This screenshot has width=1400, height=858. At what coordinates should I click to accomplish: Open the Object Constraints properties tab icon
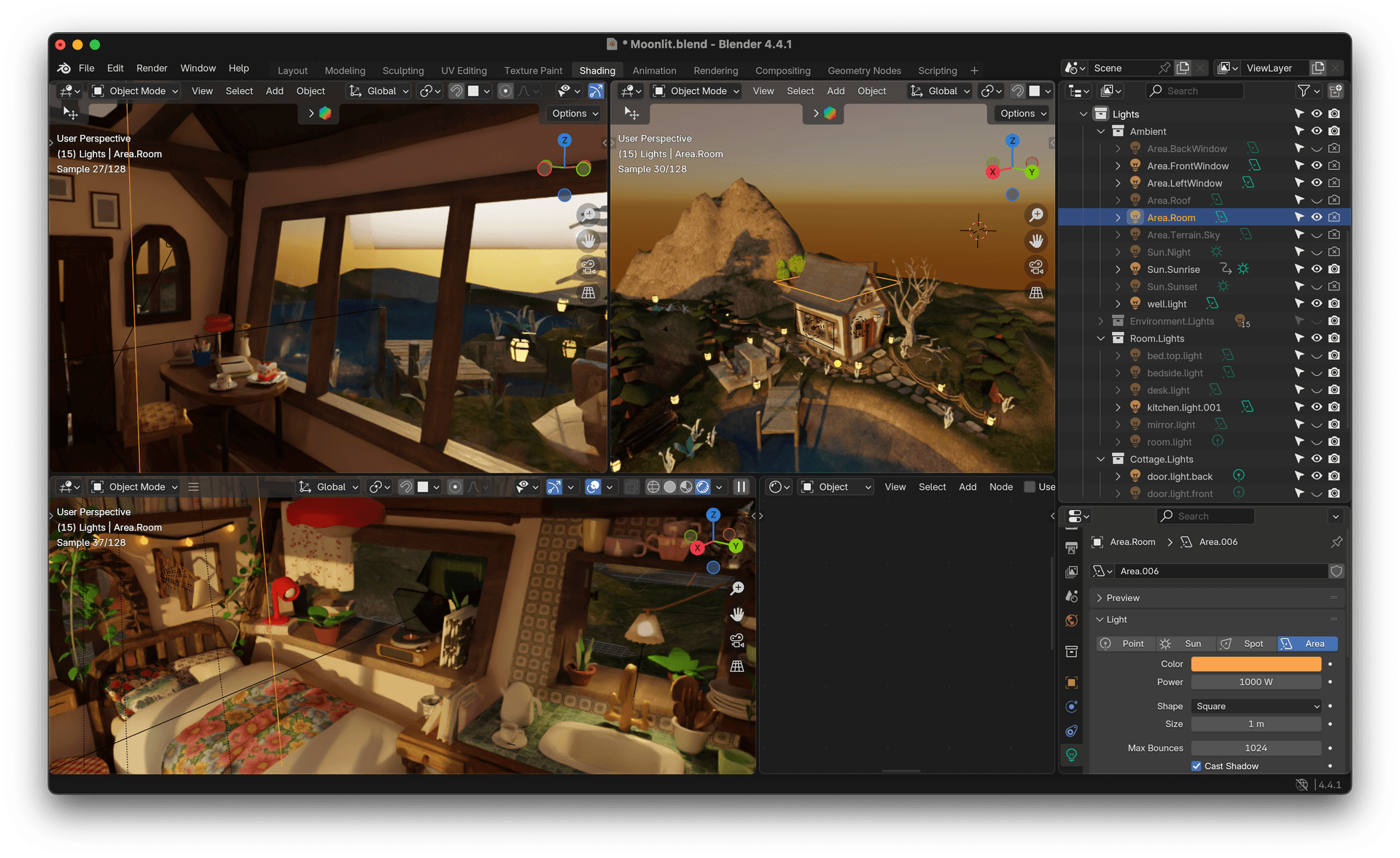[1071, 731]
